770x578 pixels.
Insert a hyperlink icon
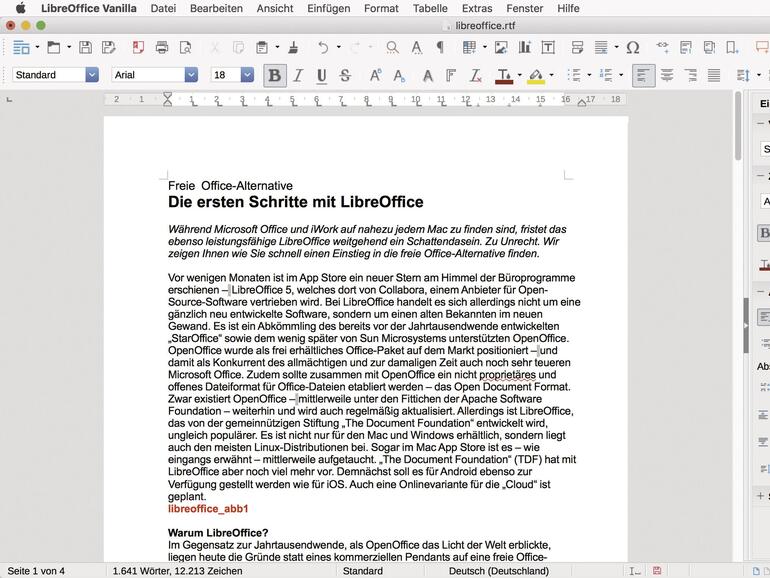tap(662, 48)
